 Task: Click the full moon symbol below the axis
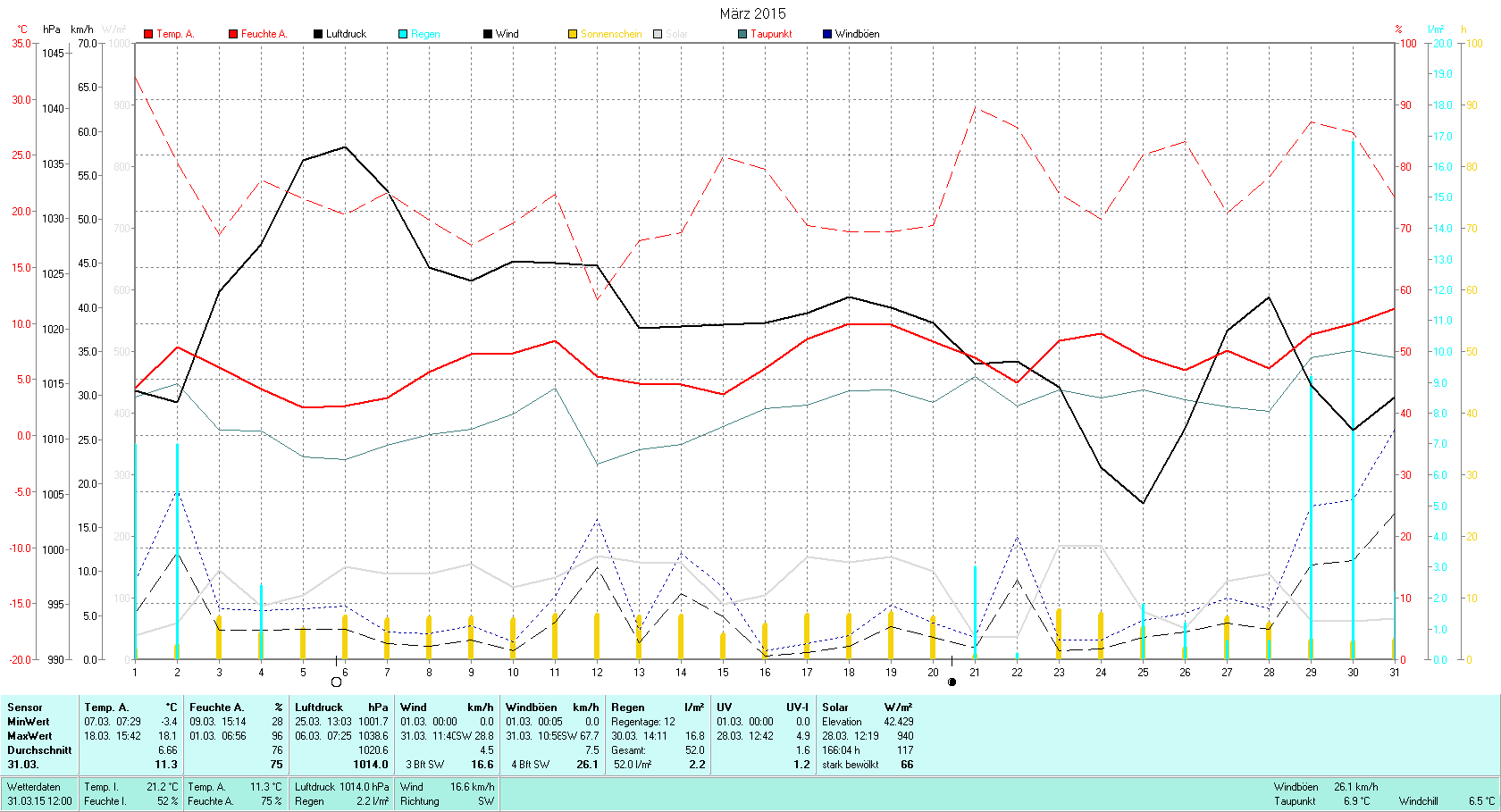click(x=336, y=682)
